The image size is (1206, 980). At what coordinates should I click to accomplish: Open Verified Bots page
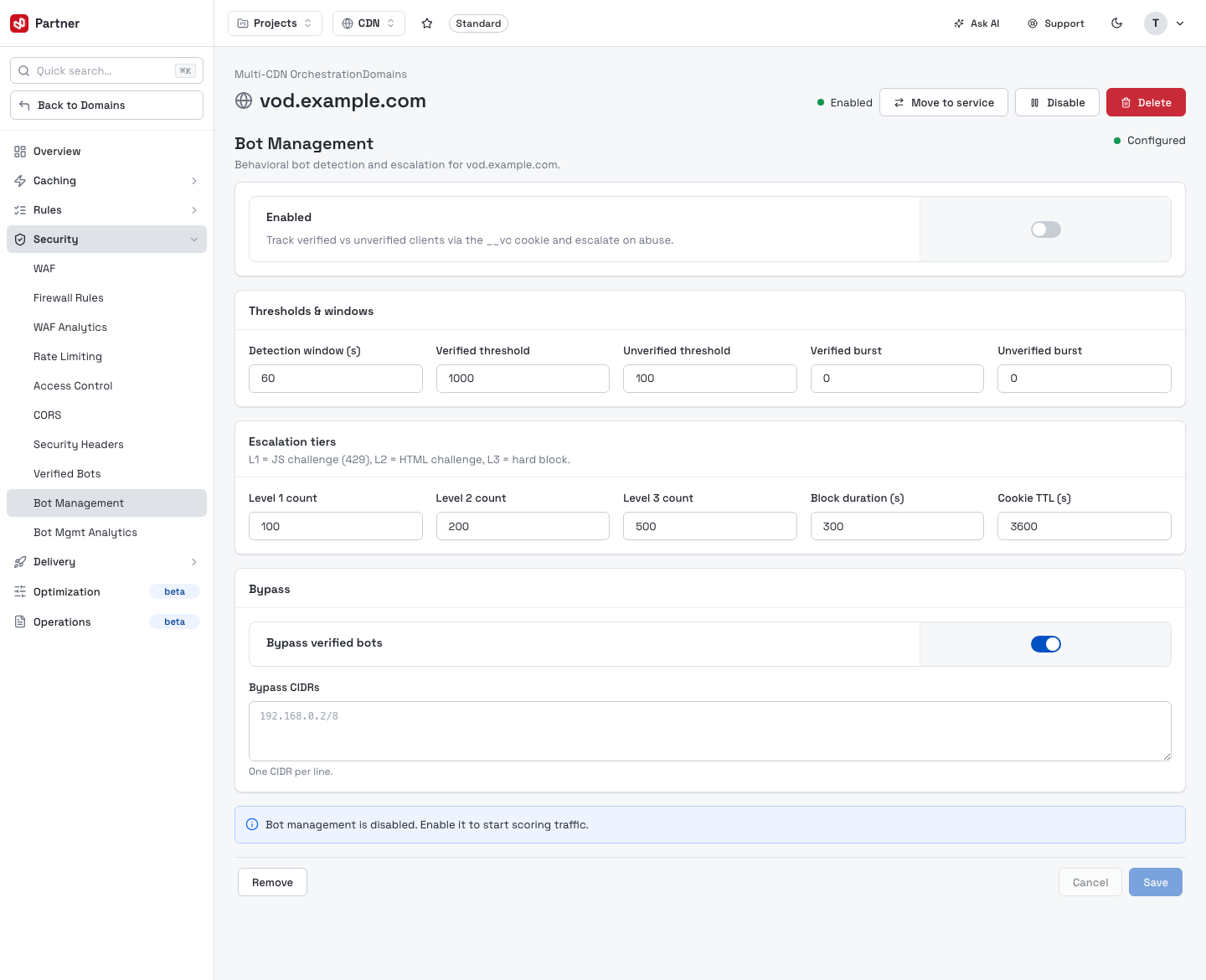106,474
